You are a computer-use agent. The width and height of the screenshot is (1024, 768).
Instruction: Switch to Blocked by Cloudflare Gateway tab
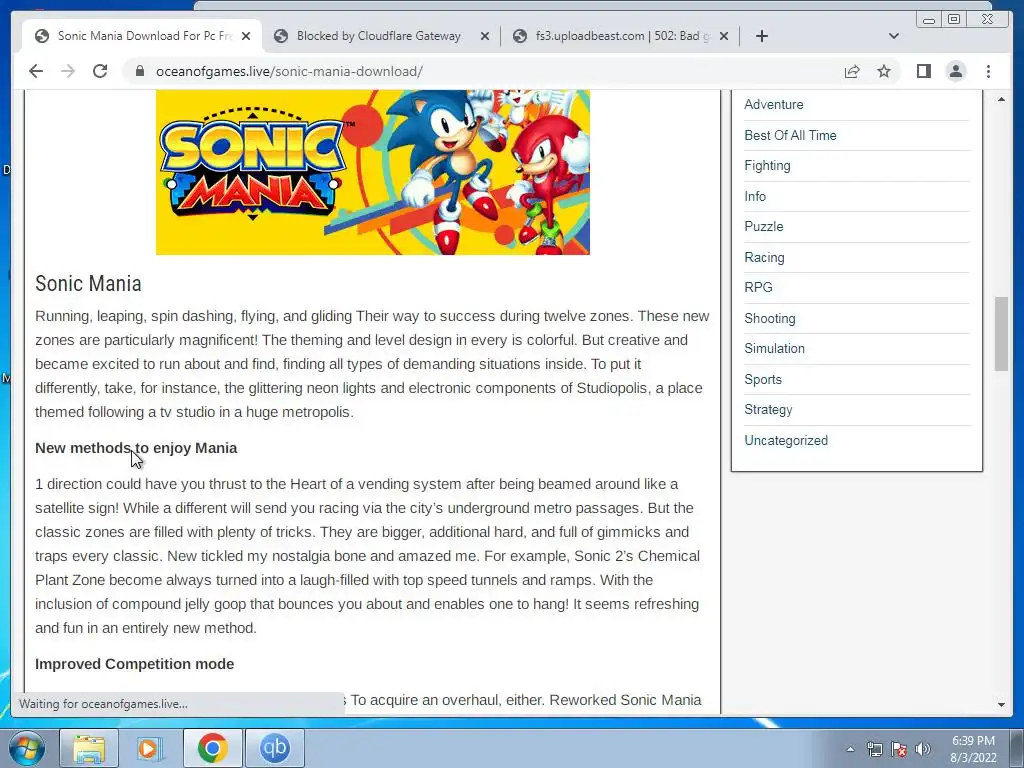coord(381,36)
